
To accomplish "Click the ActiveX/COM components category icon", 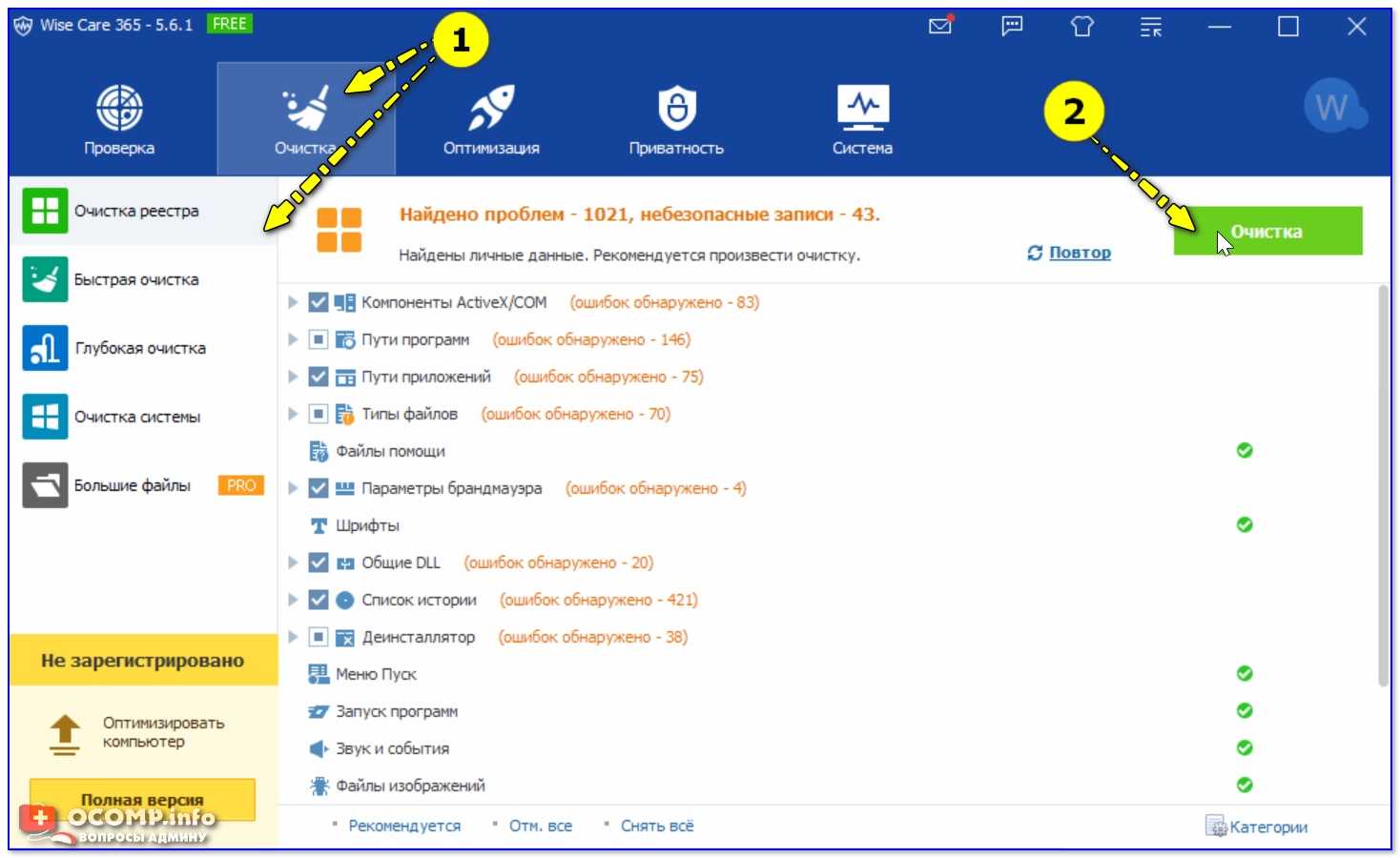I will (x=344, y=303).
